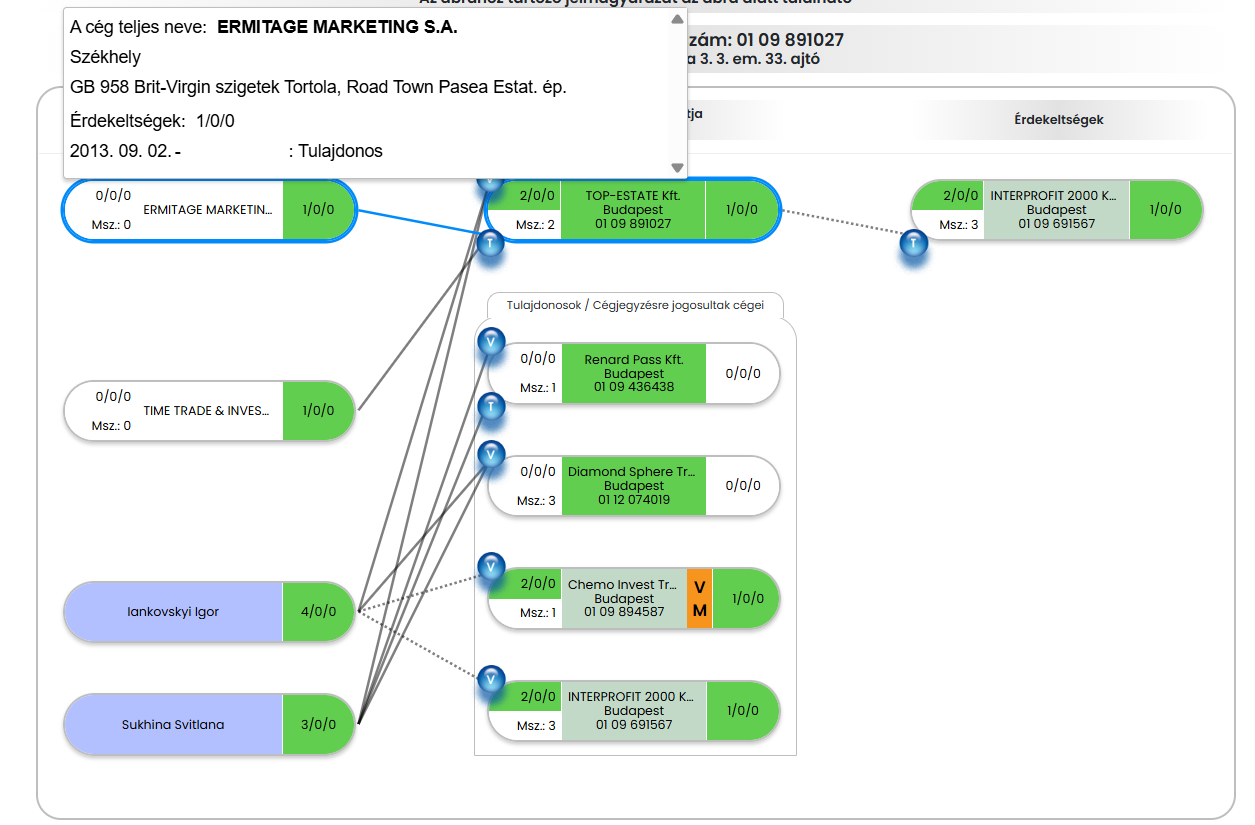Expand Sukhina Svitlana's 3/0/0 interests count
This screenshot has height=825, width=1255.
pyautogui.click(x=319, y=725)
